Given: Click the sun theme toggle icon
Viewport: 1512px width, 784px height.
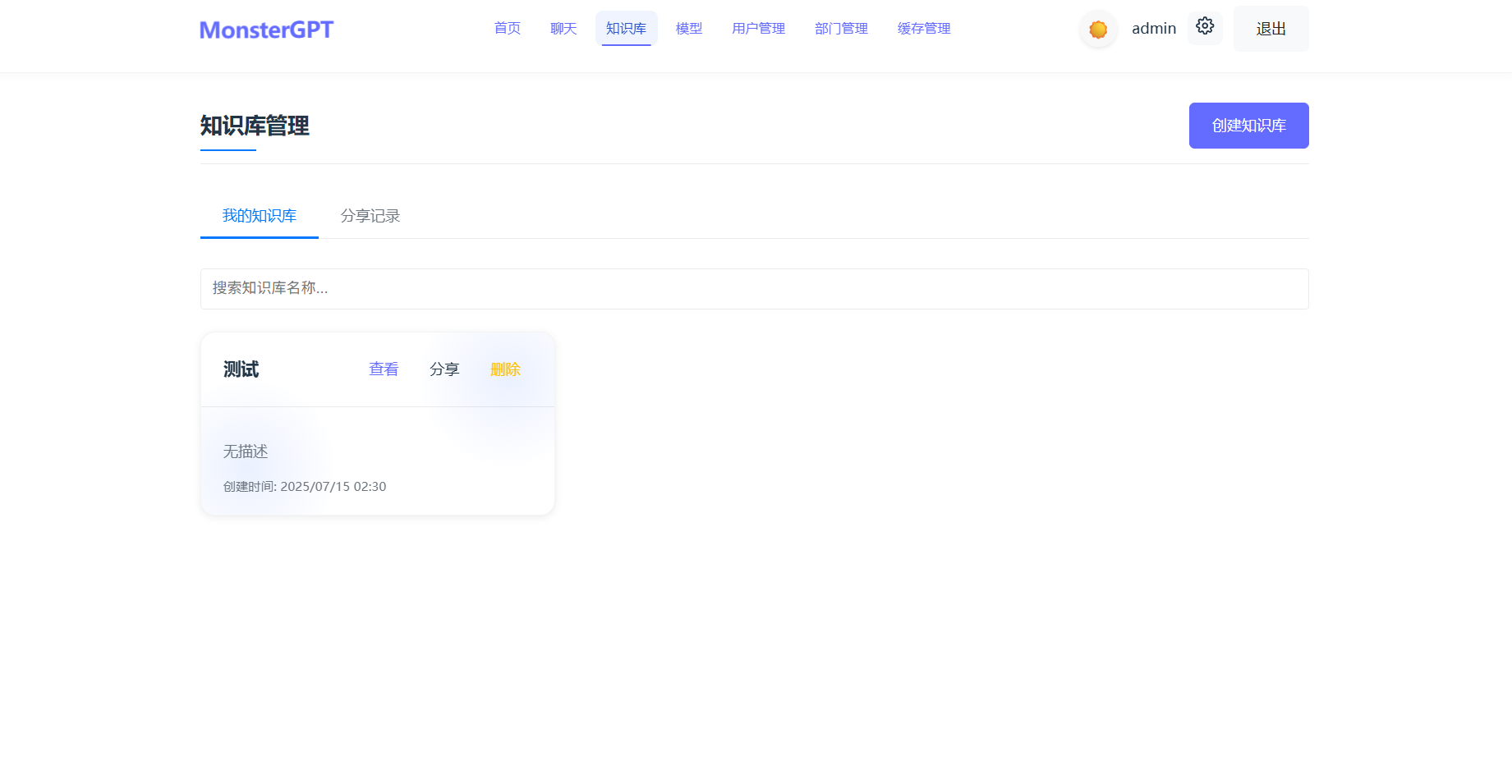Looking at the screenshot, I should [1098, 30].
